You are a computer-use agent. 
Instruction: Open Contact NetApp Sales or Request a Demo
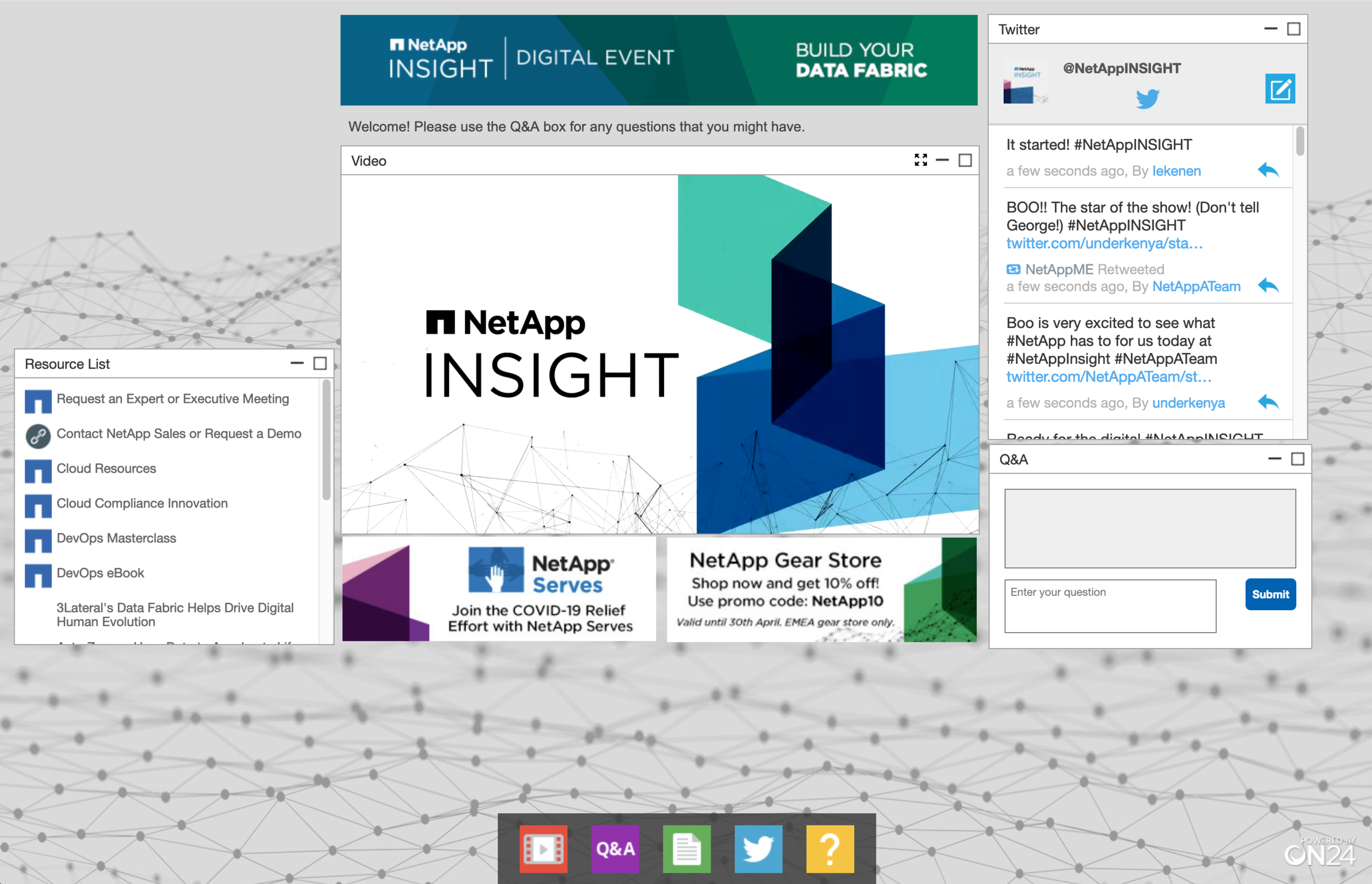click(178, 434)
